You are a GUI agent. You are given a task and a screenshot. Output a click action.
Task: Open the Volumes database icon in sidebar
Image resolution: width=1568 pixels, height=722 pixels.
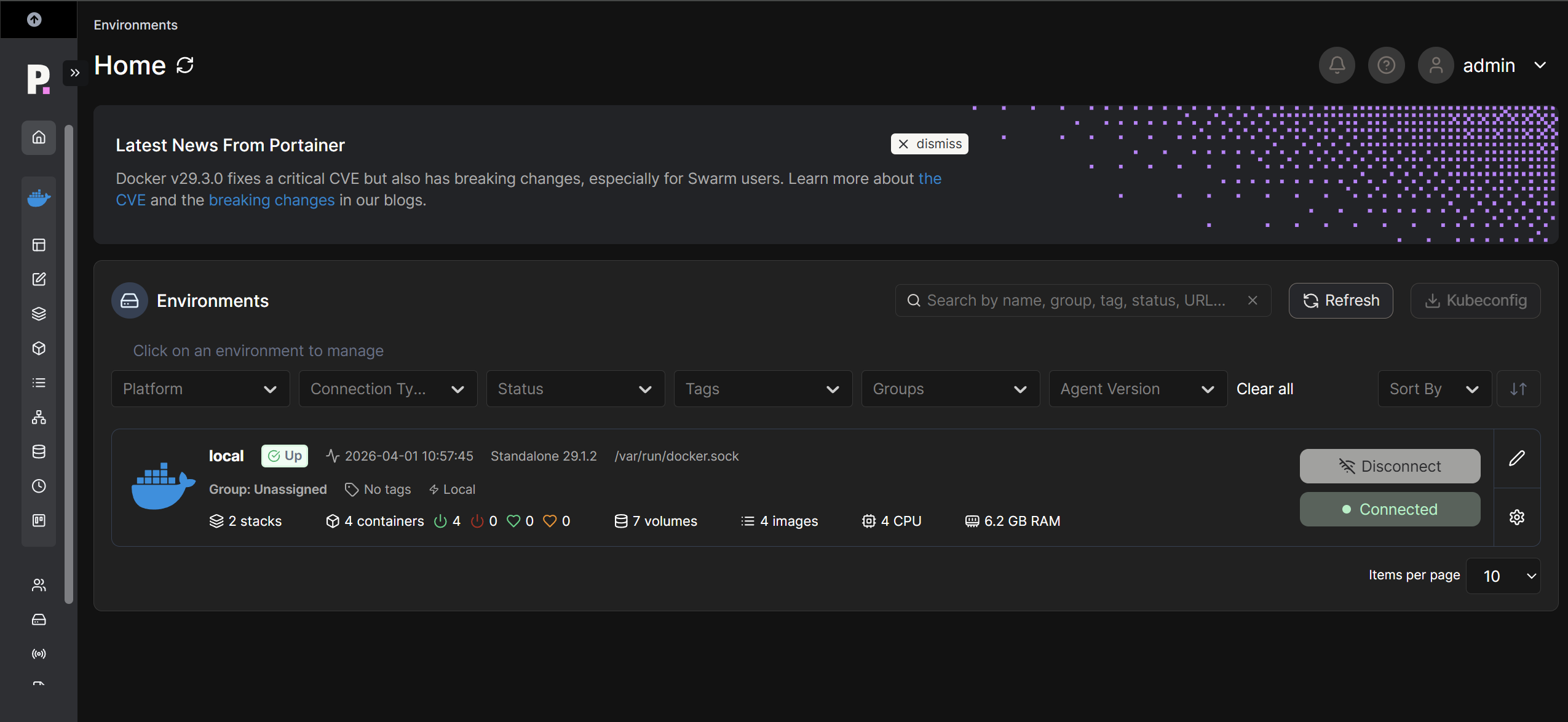[39, 451]
